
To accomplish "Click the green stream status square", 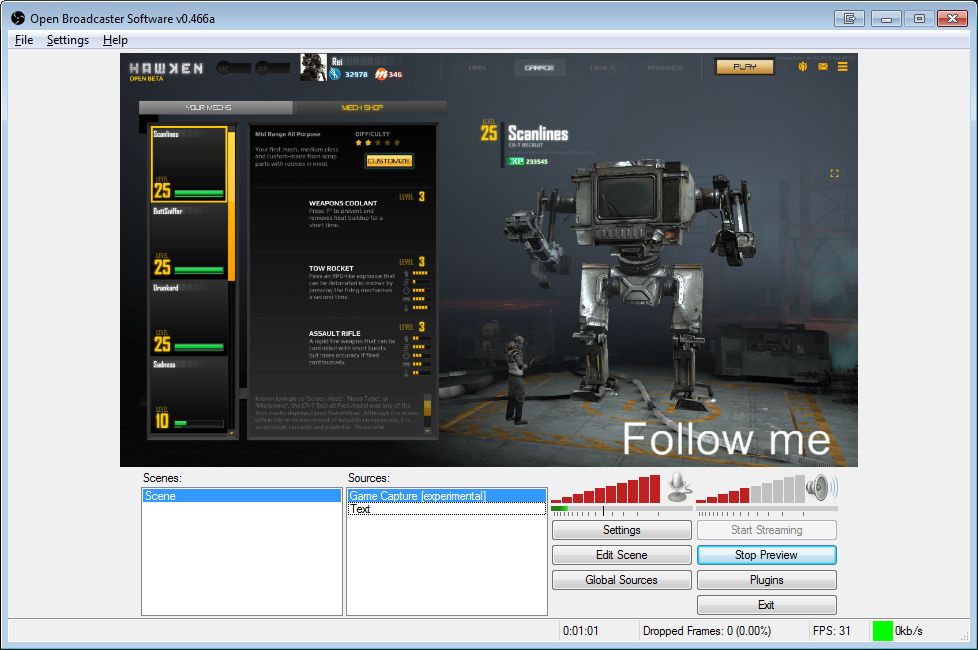I will [x=882, y=631].
